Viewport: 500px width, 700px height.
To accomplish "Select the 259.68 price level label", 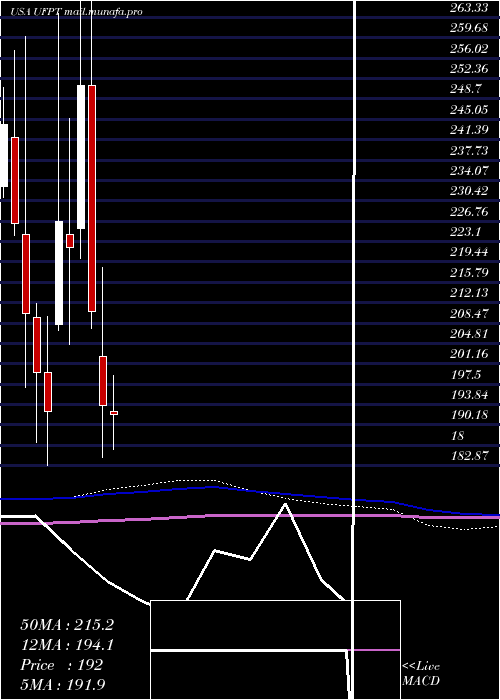I will click(x=469, y=28).
